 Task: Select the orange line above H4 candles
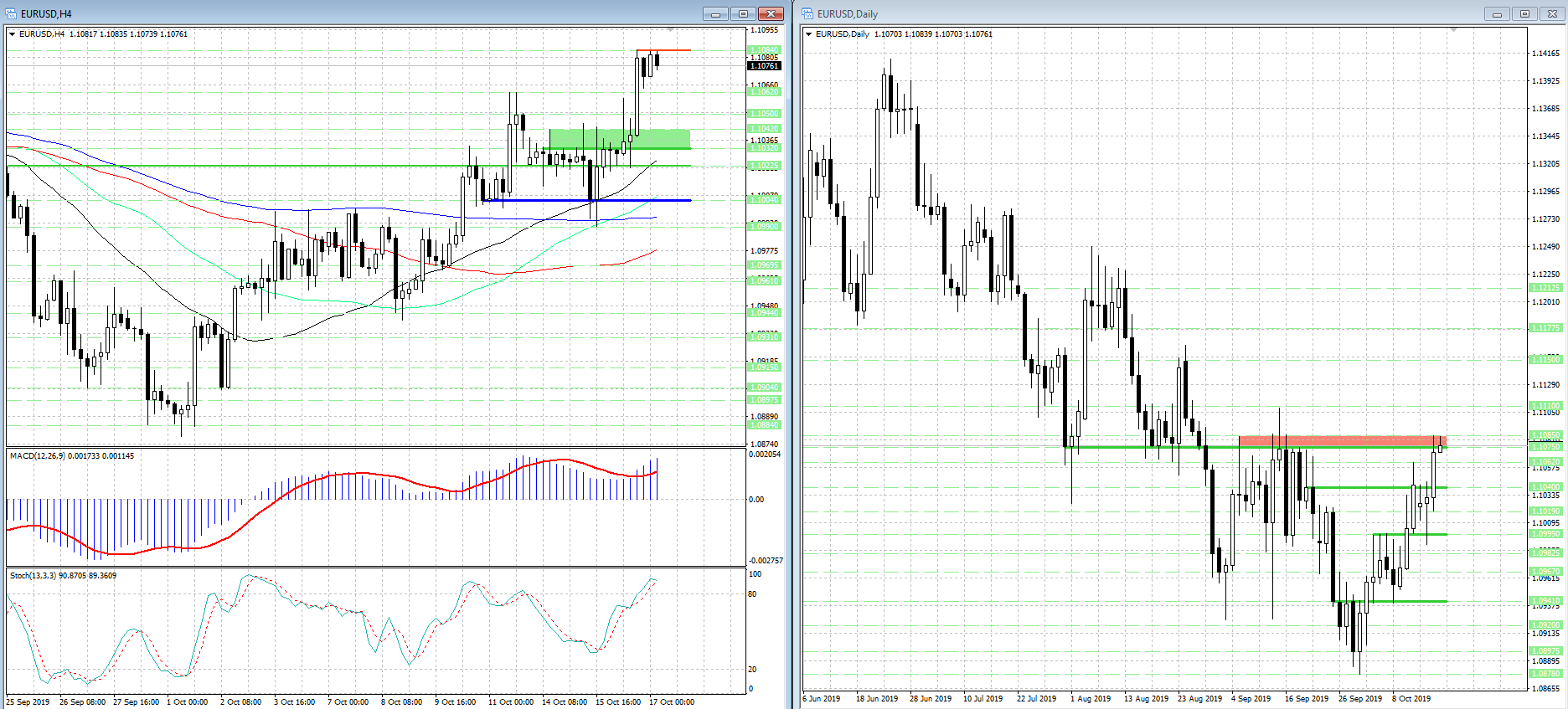[663, 50]
